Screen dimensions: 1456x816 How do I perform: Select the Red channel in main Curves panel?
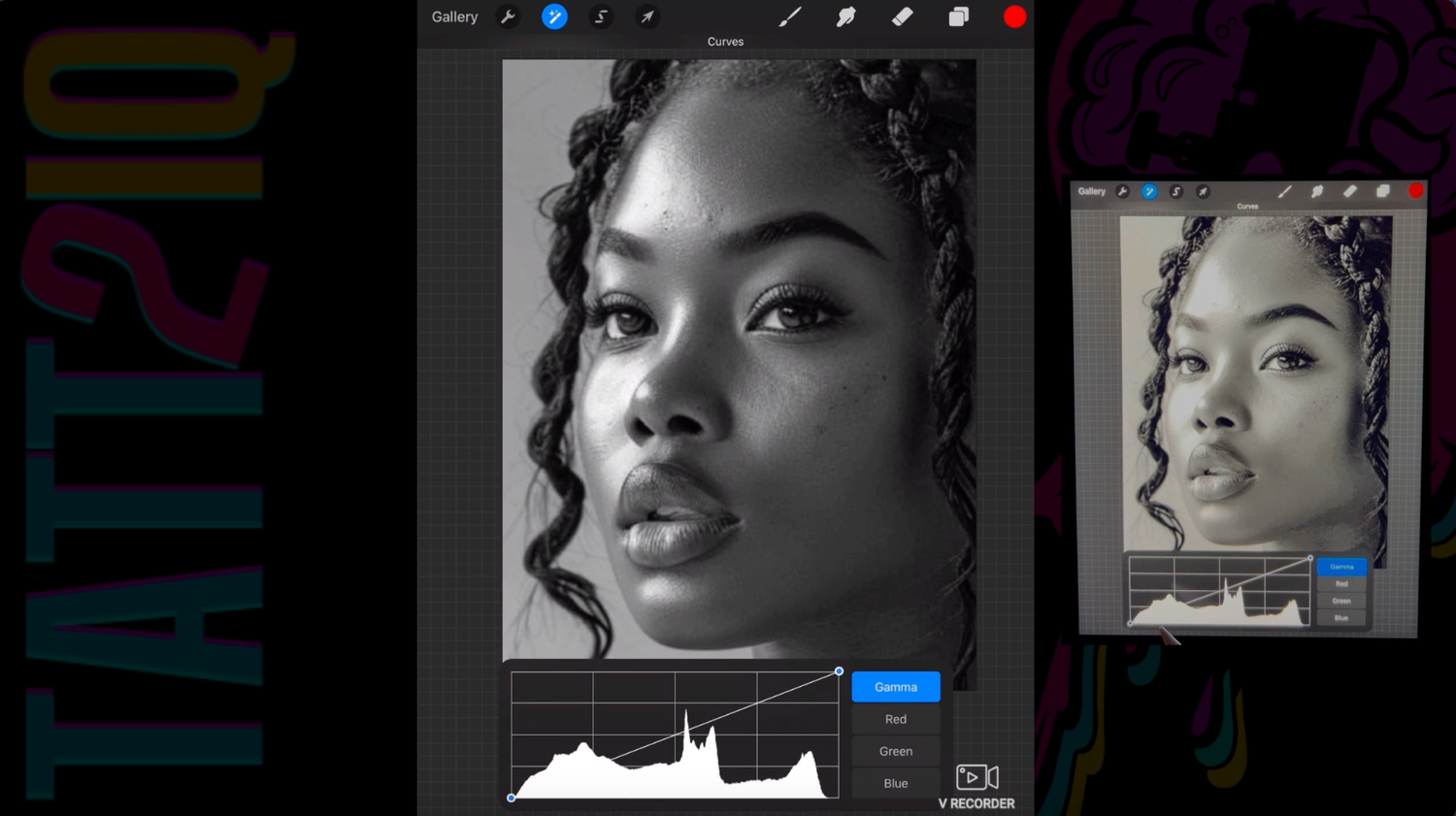click(x=896, y=719)
